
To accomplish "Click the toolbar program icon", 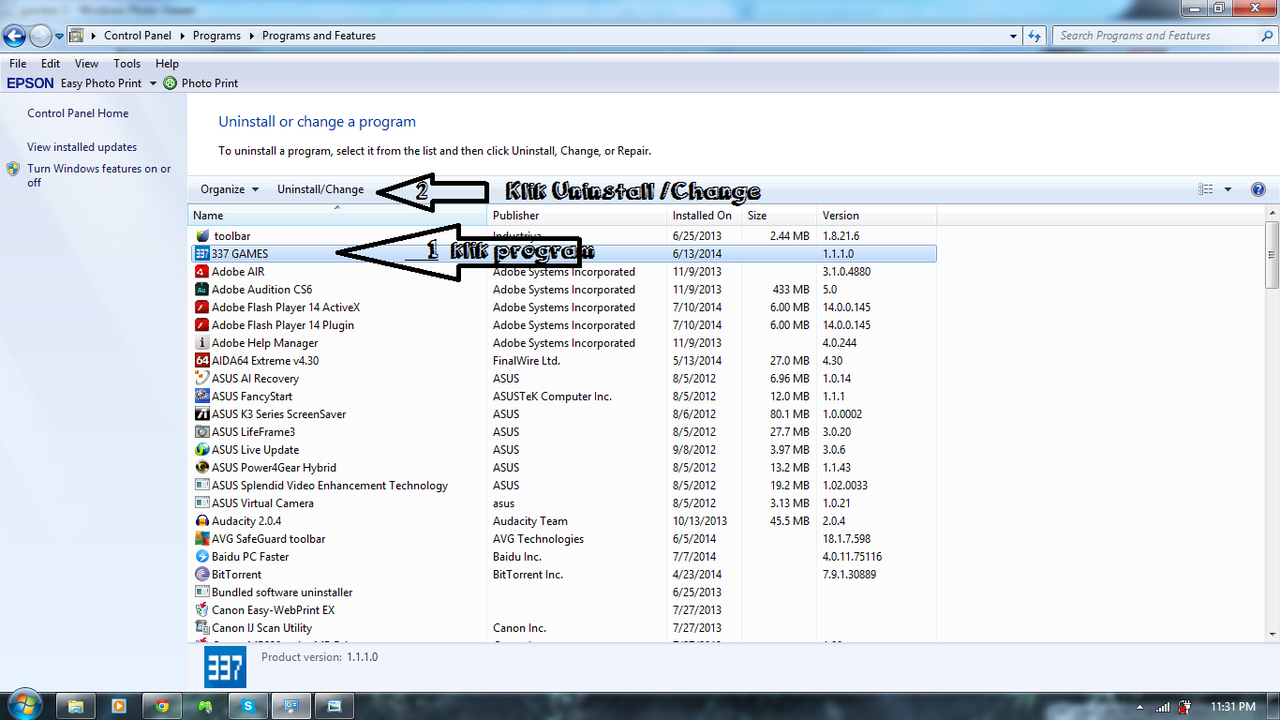I will coord(203,236).
